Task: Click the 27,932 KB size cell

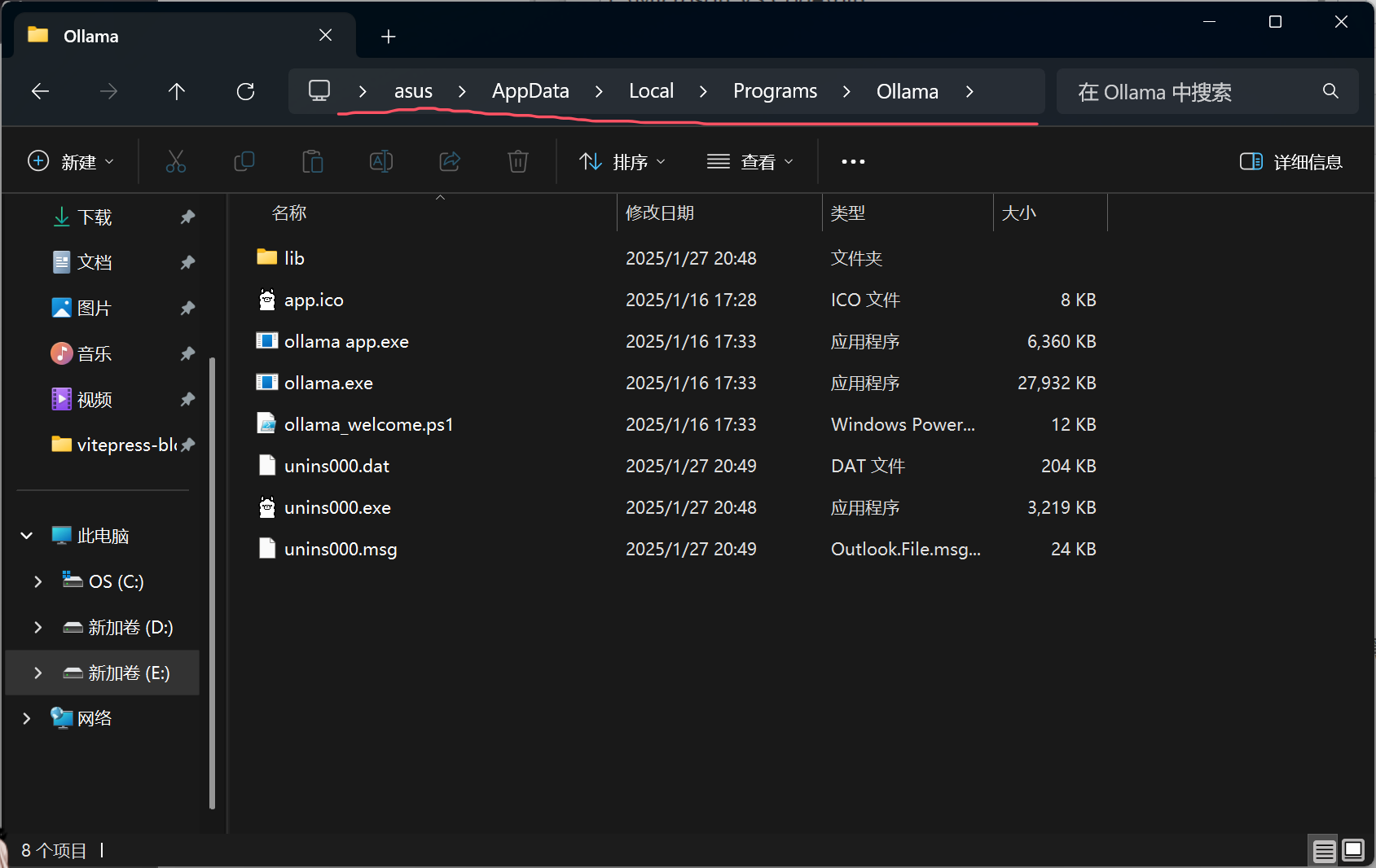Action: [x=1057, y=383]
